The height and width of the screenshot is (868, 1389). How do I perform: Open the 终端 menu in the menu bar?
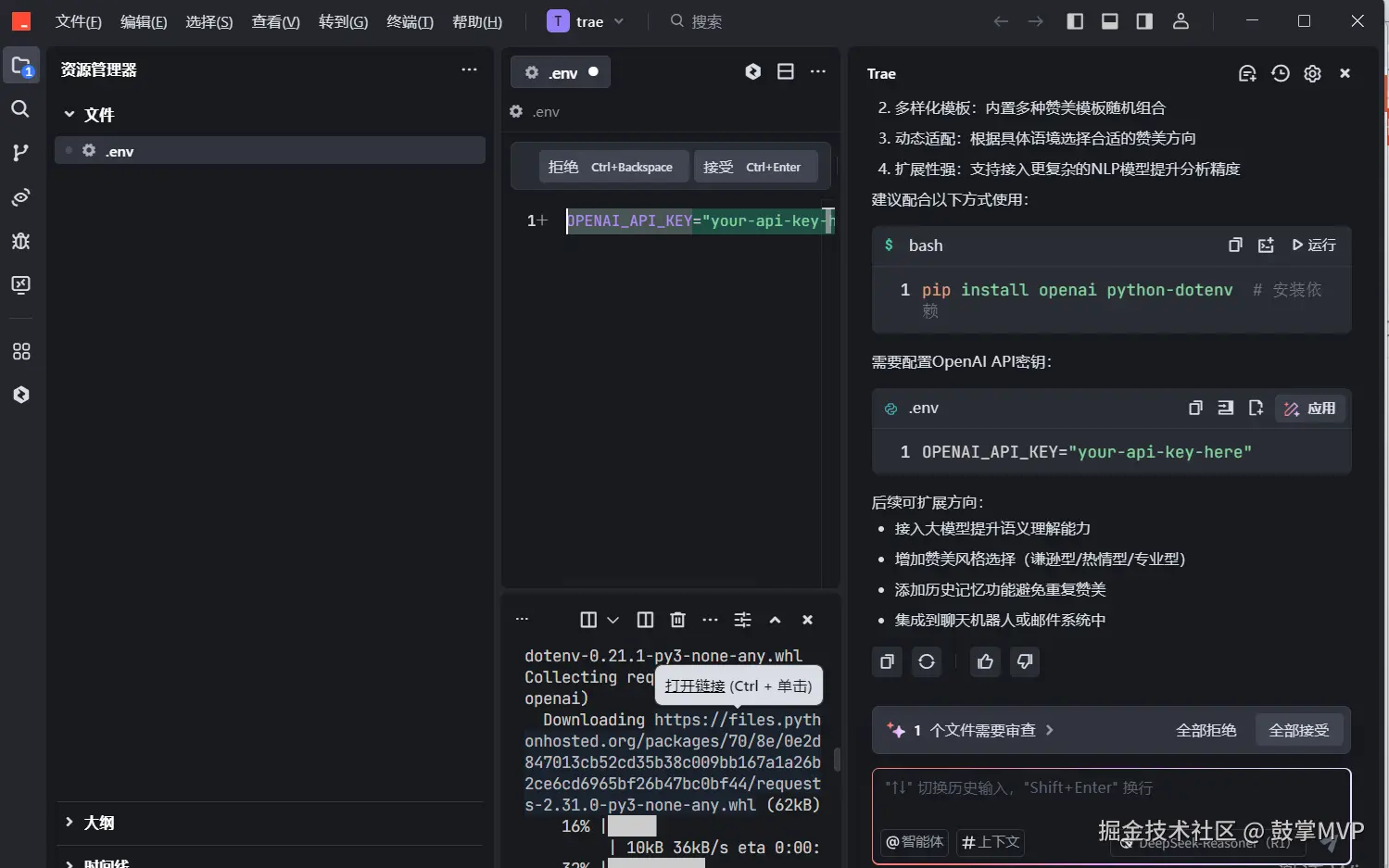pyautogui.click(x=410, y=21)
